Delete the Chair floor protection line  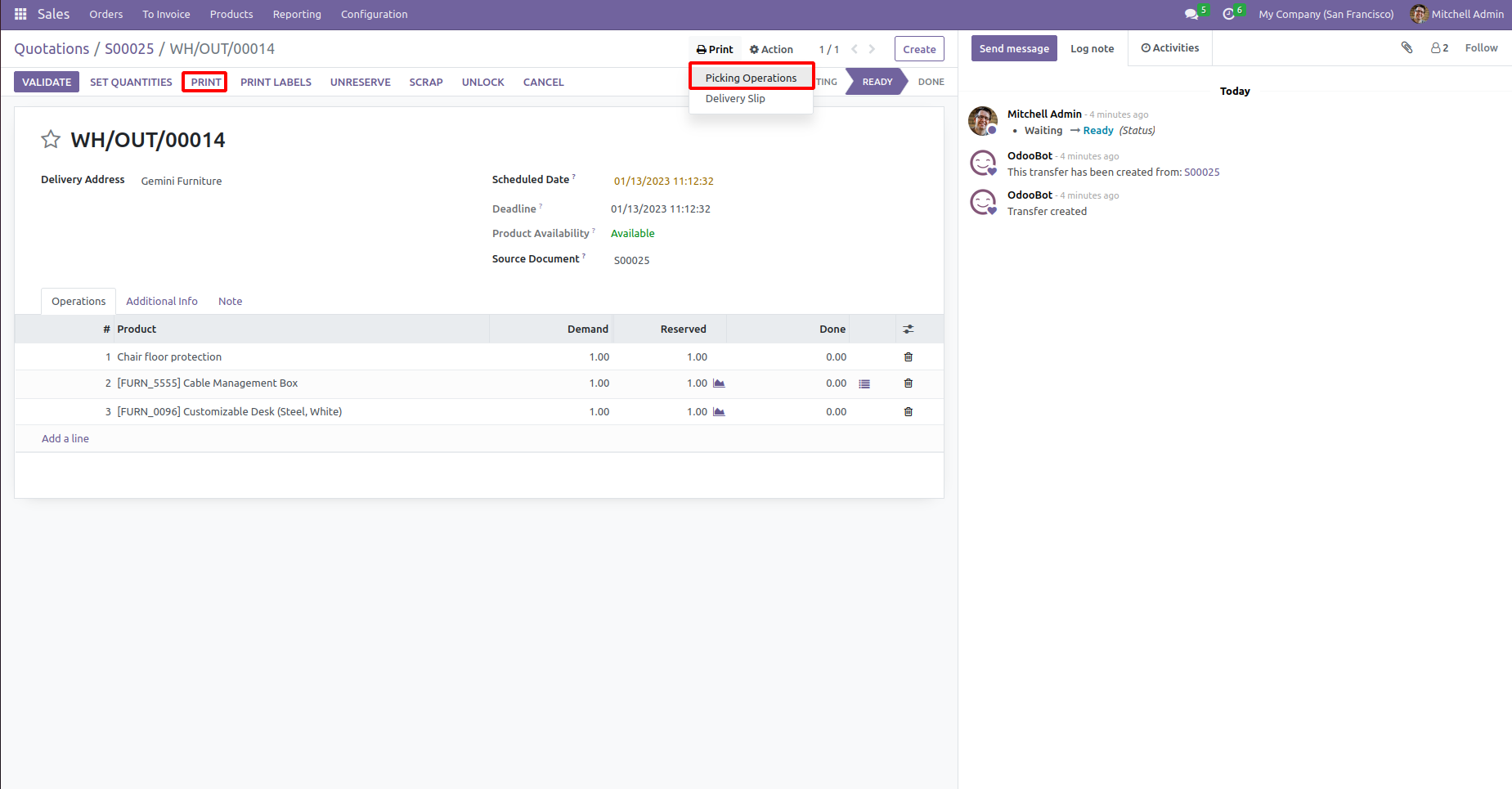(x=908, y=357)
